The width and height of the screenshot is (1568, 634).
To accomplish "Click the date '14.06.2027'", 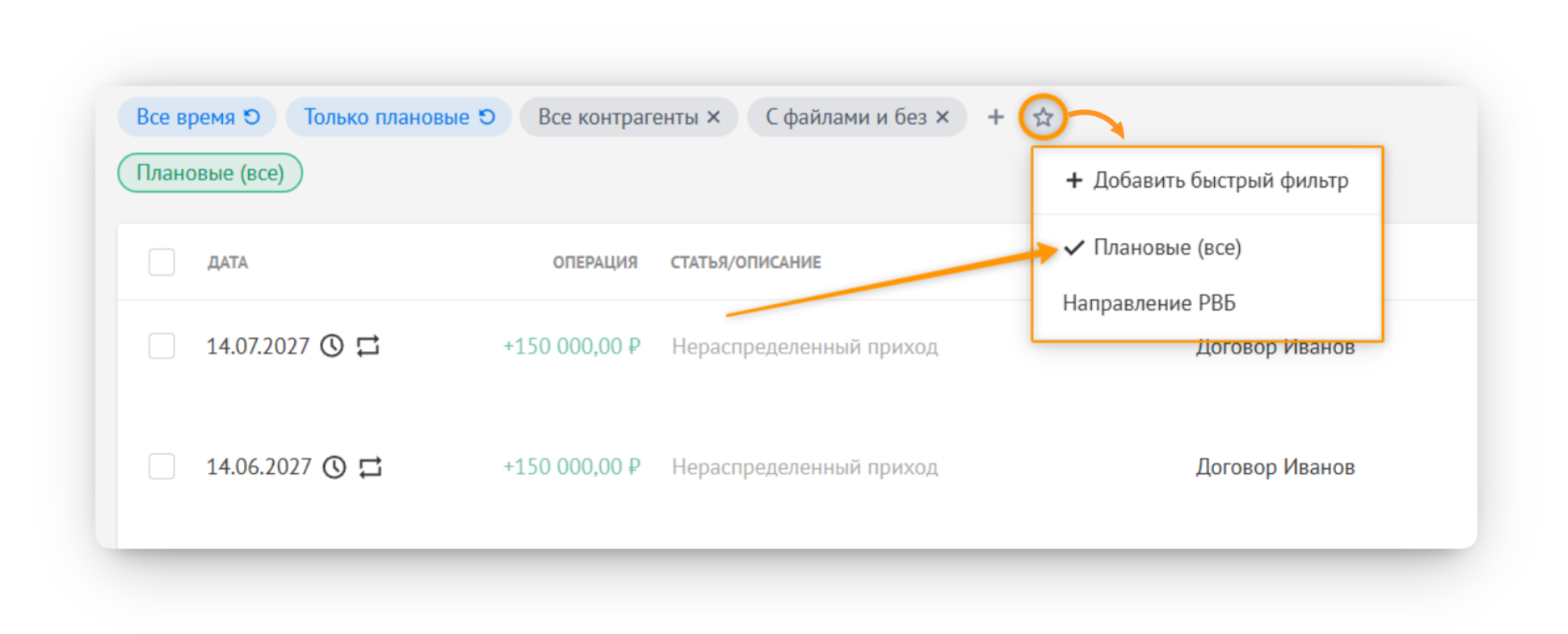I will (259, 467).
